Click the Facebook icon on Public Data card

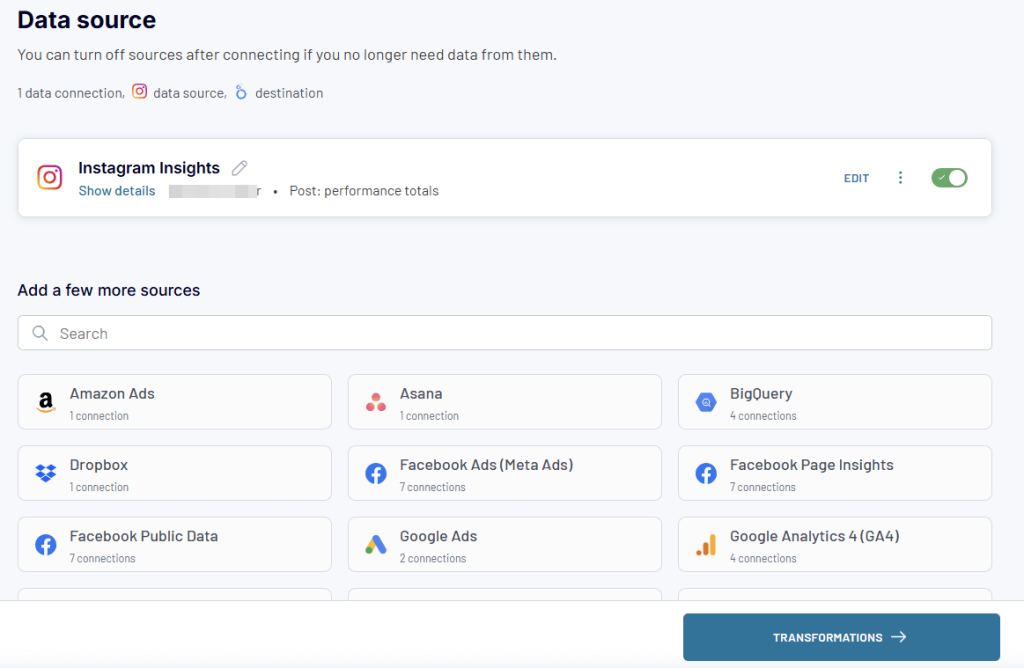pyautogui.click(x=46, y=544)
